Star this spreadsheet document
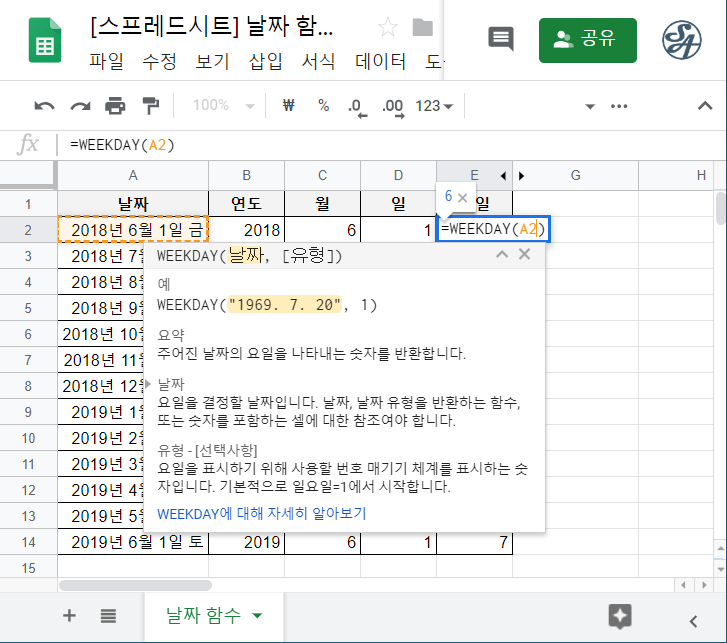Image resolution: width=727 pixels, height=643 pixels. coord(388,27)
